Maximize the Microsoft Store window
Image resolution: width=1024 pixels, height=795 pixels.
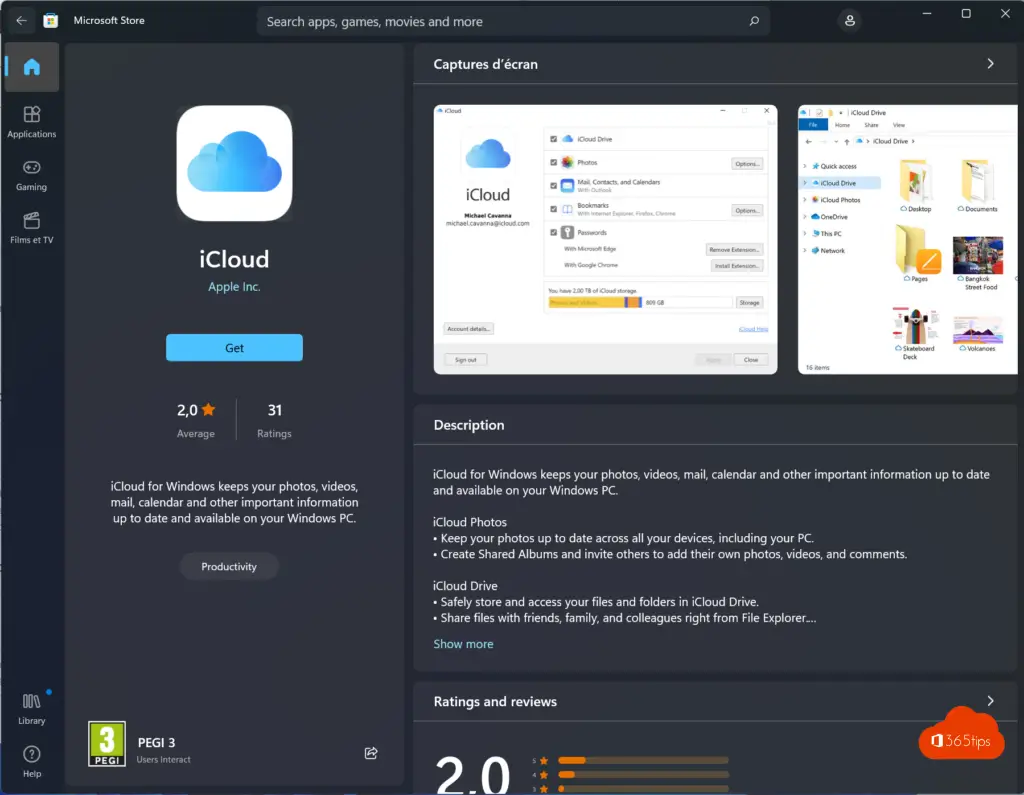(966, 14)
